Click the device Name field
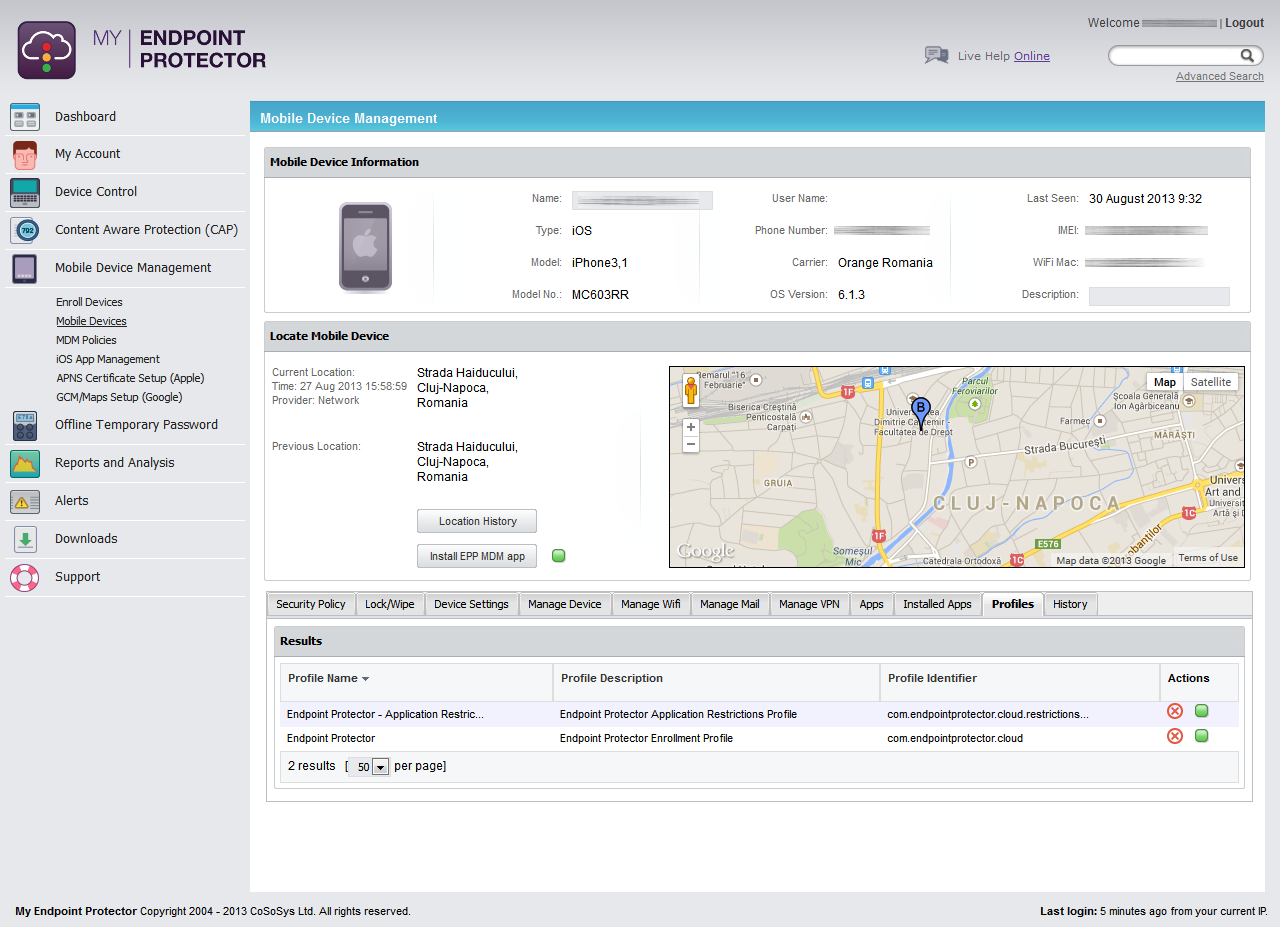The width and height of the screenshot is (1280, 927). click(x=642, y=200)
